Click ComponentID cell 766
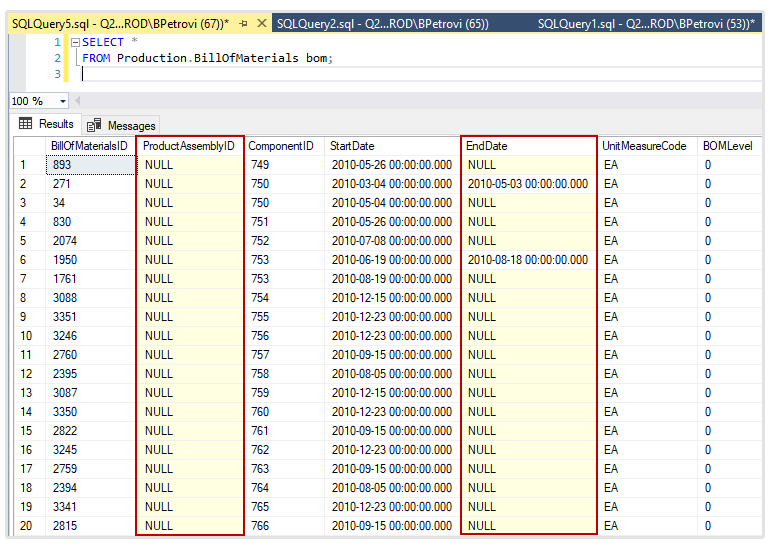 tap(284, 526)
